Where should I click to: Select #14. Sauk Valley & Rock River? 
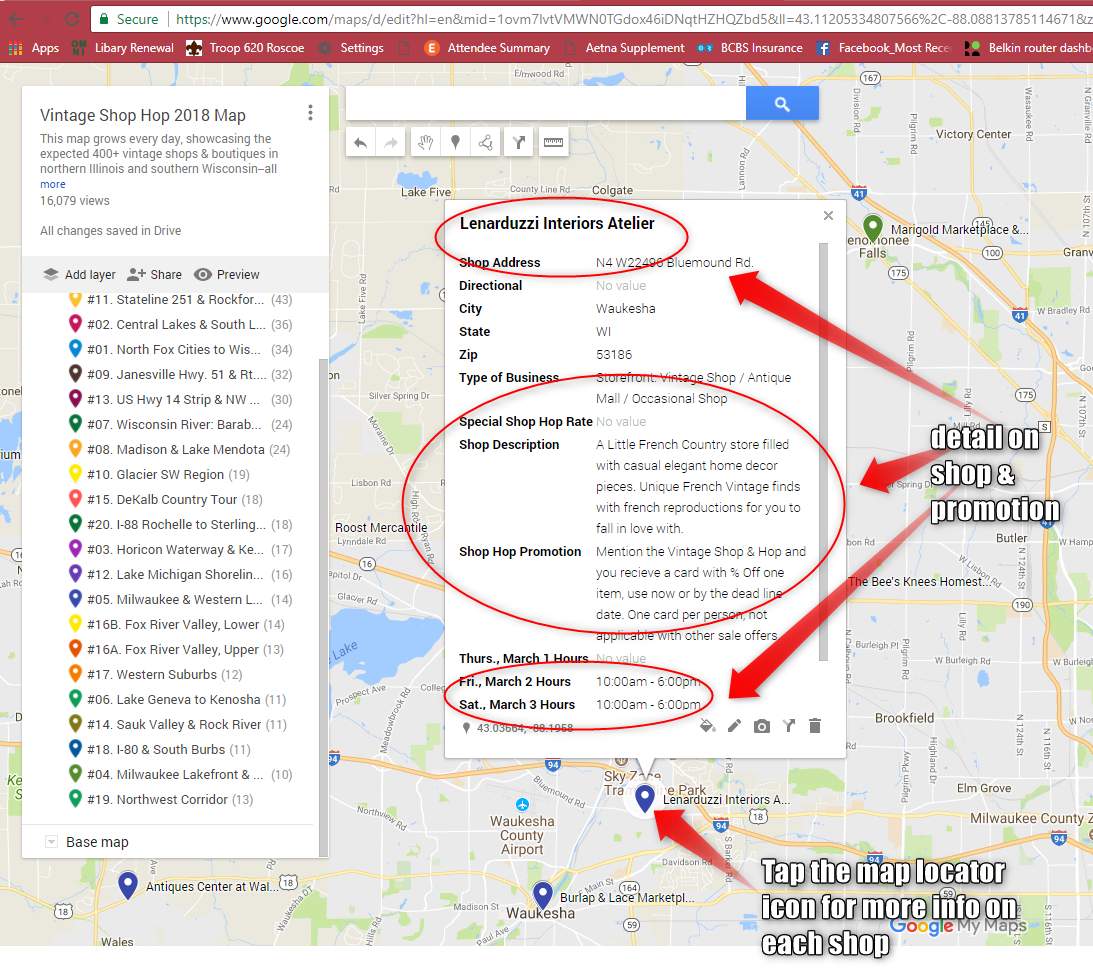click(x=178, y=725)
